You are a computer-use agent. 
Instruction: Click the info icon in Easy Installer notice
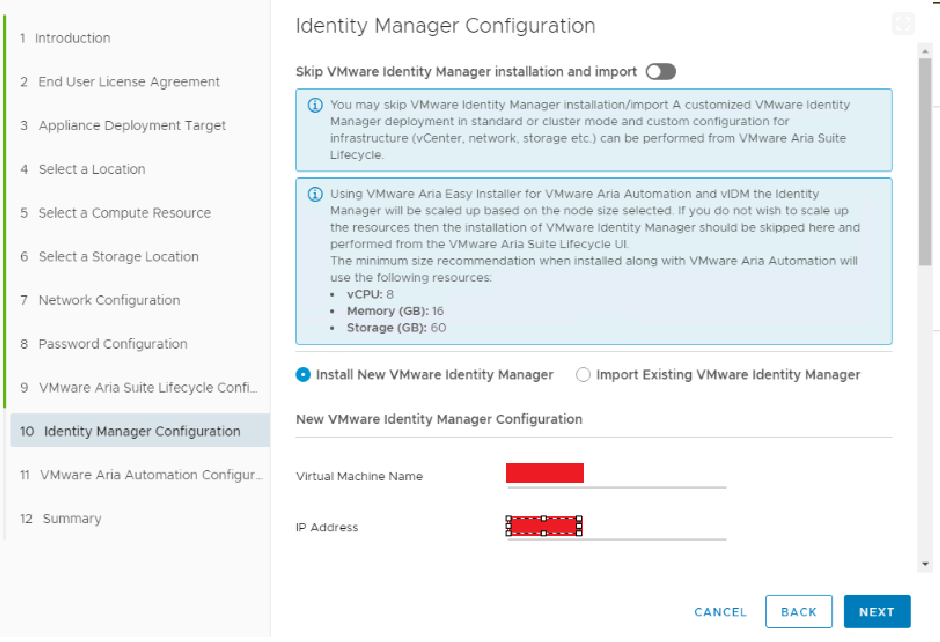click(315, 194)
